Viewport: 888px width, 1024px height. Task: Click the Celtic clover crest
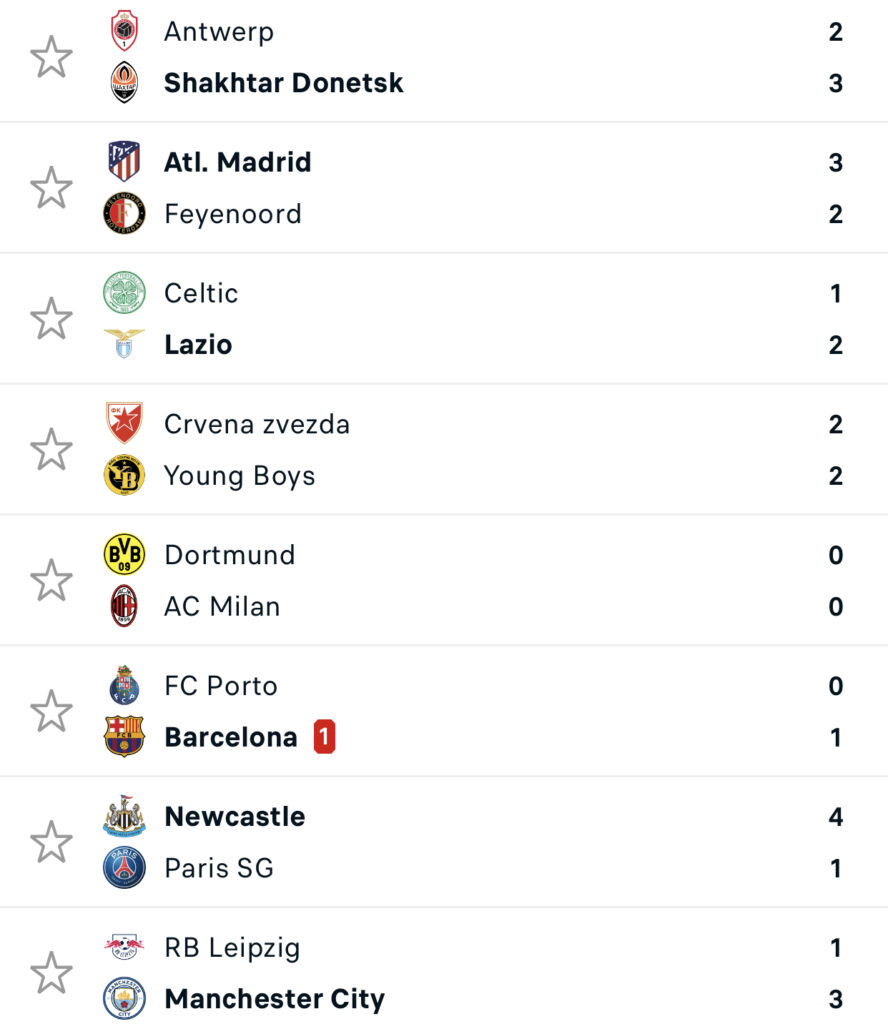124,292
